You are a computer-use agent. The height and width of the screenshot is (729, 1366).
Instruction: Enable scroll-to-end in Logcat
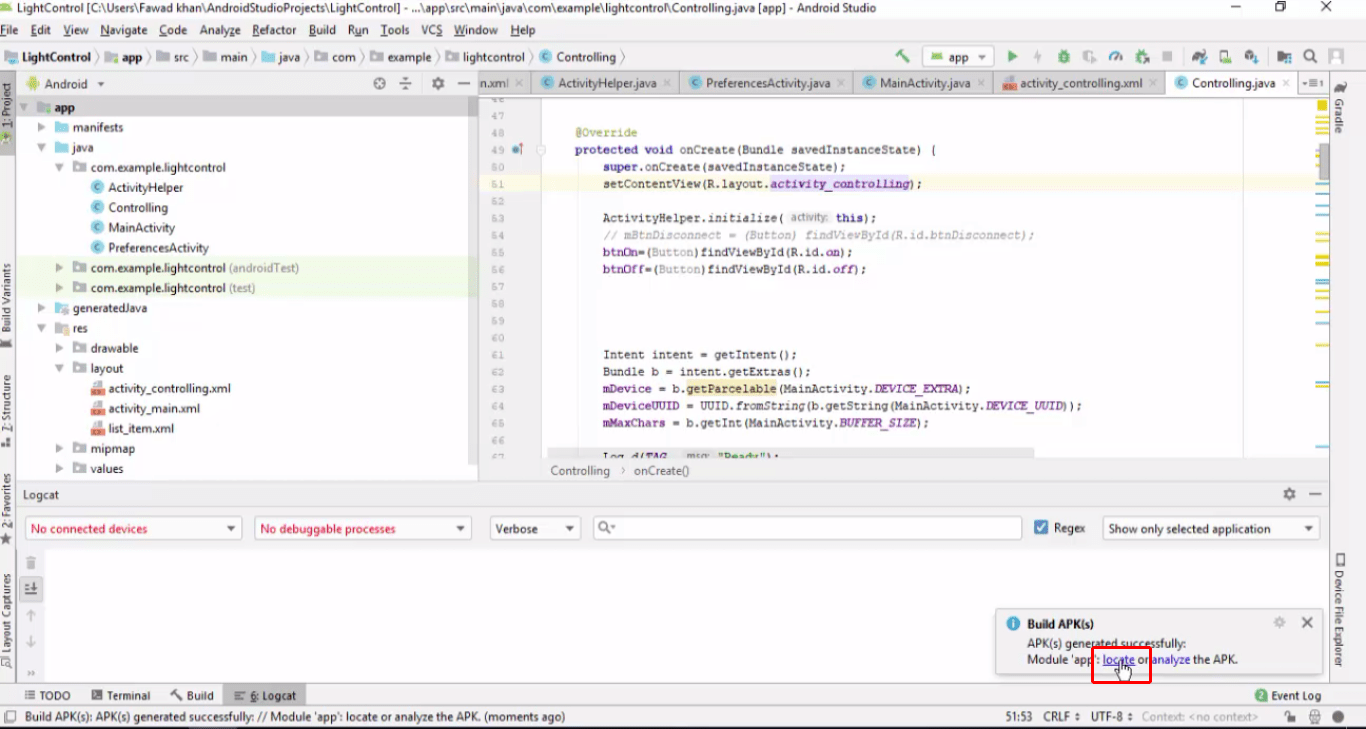pyautogui.click(x=31, y=588)
